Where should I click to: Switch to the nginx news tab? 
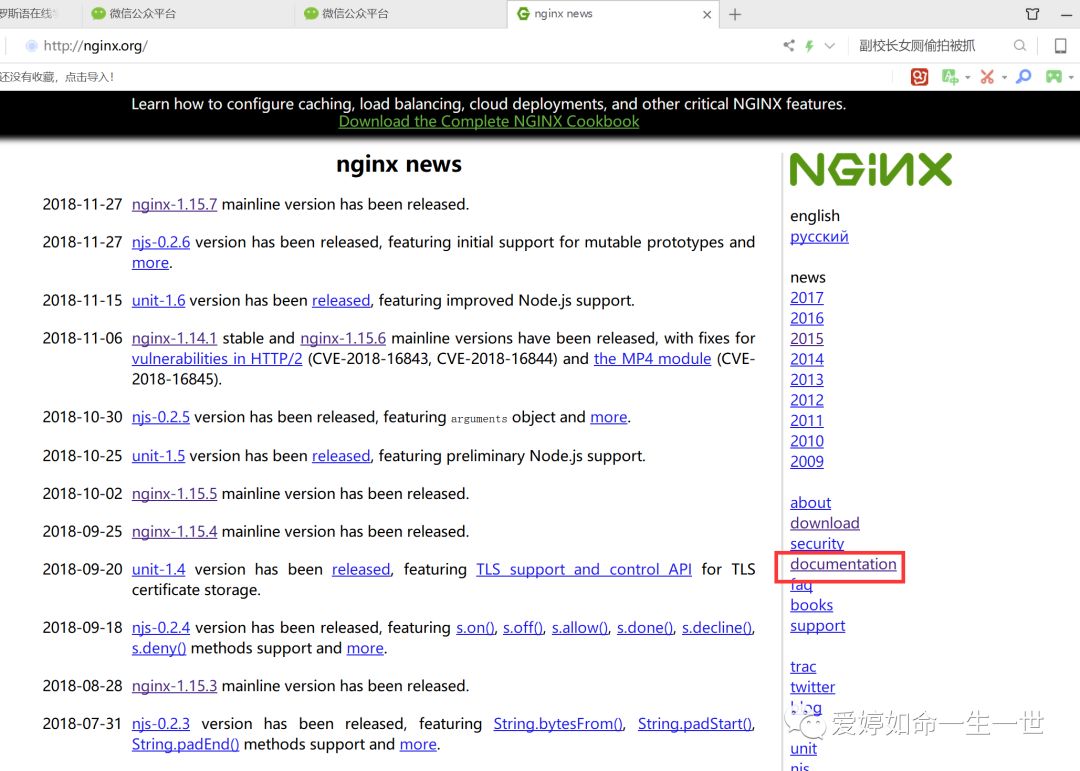(x=613, y=14)
